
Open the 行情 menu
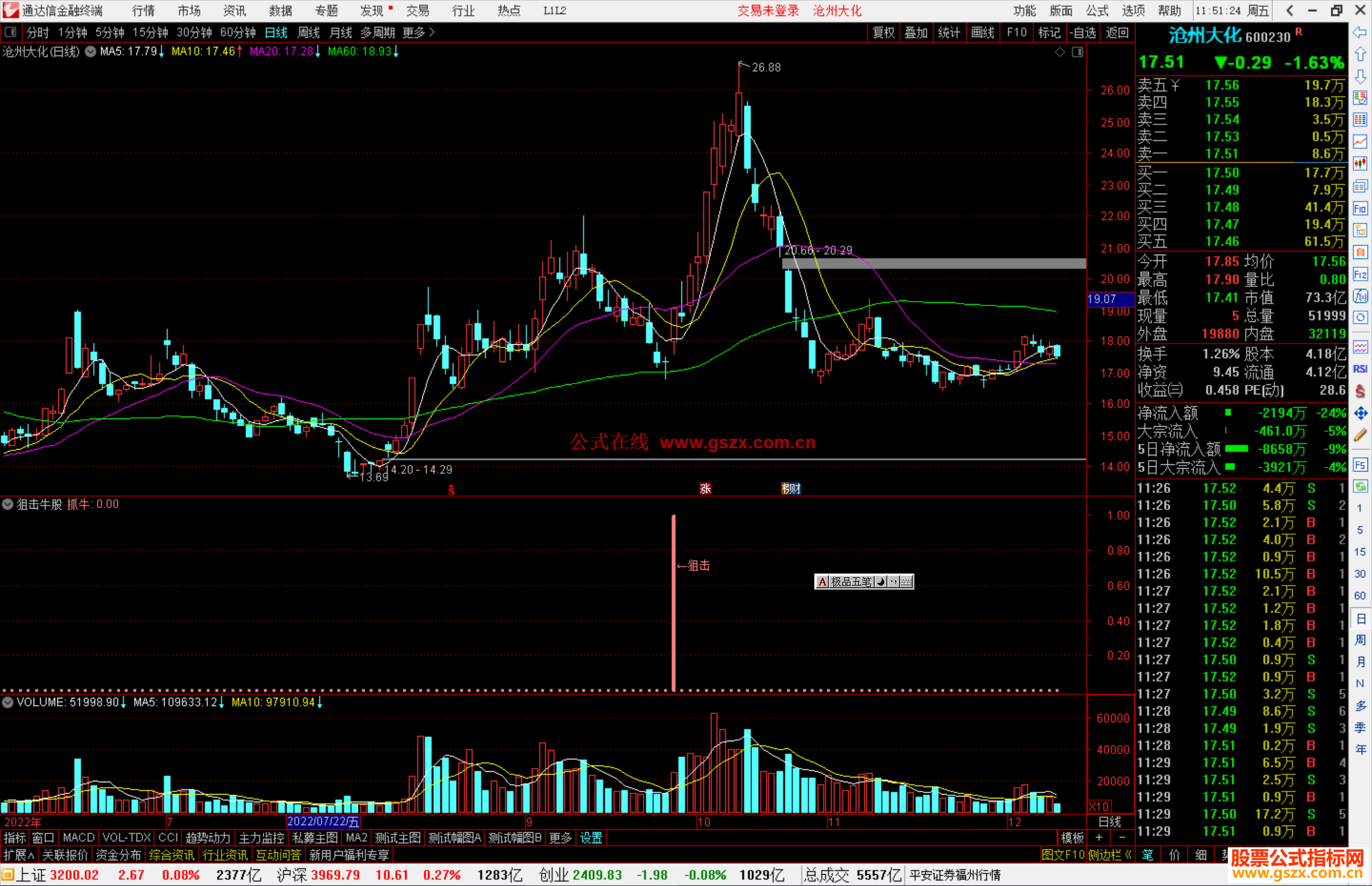[144, 11]
